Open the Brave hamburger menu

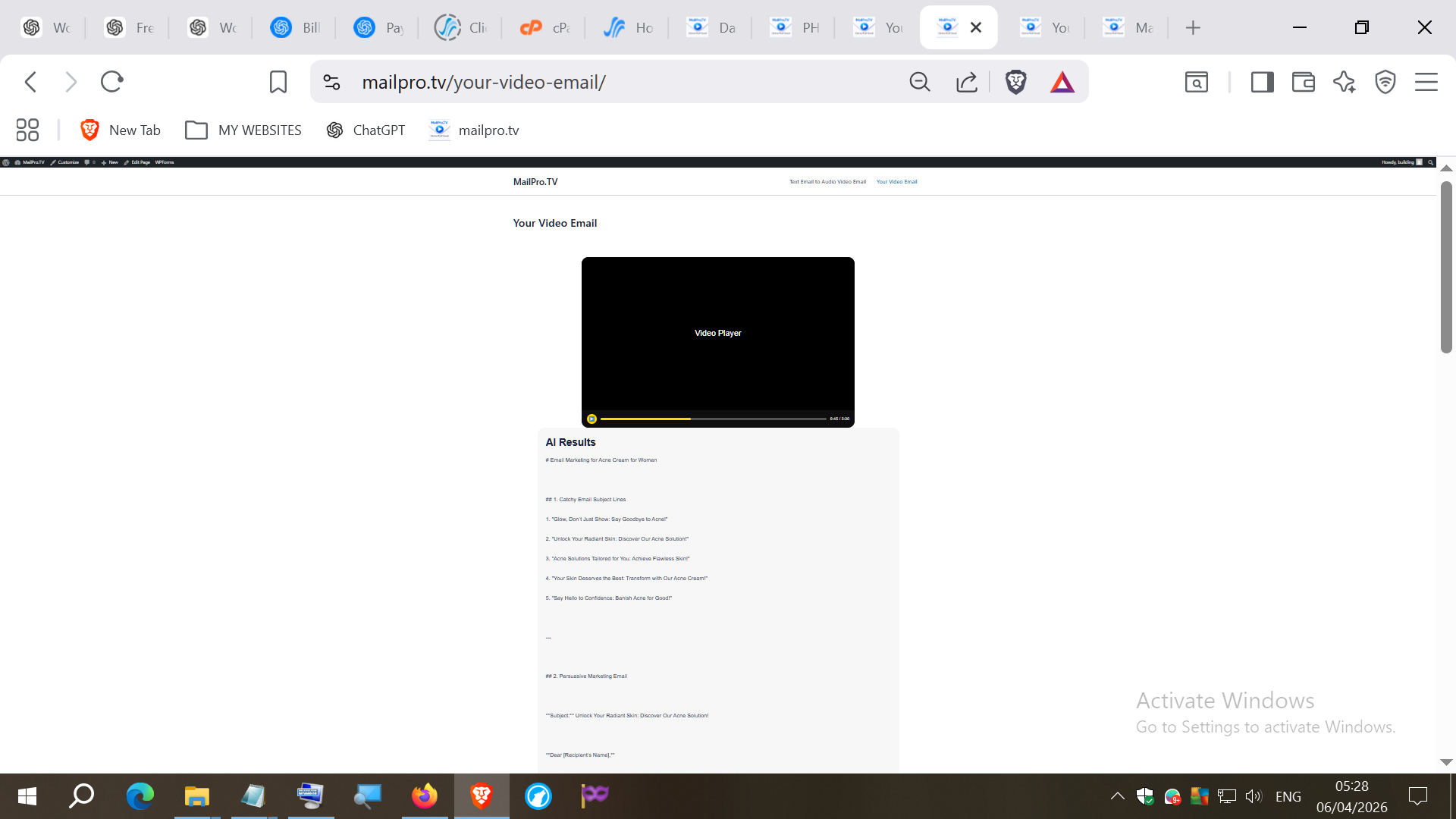click(1426, 82)
